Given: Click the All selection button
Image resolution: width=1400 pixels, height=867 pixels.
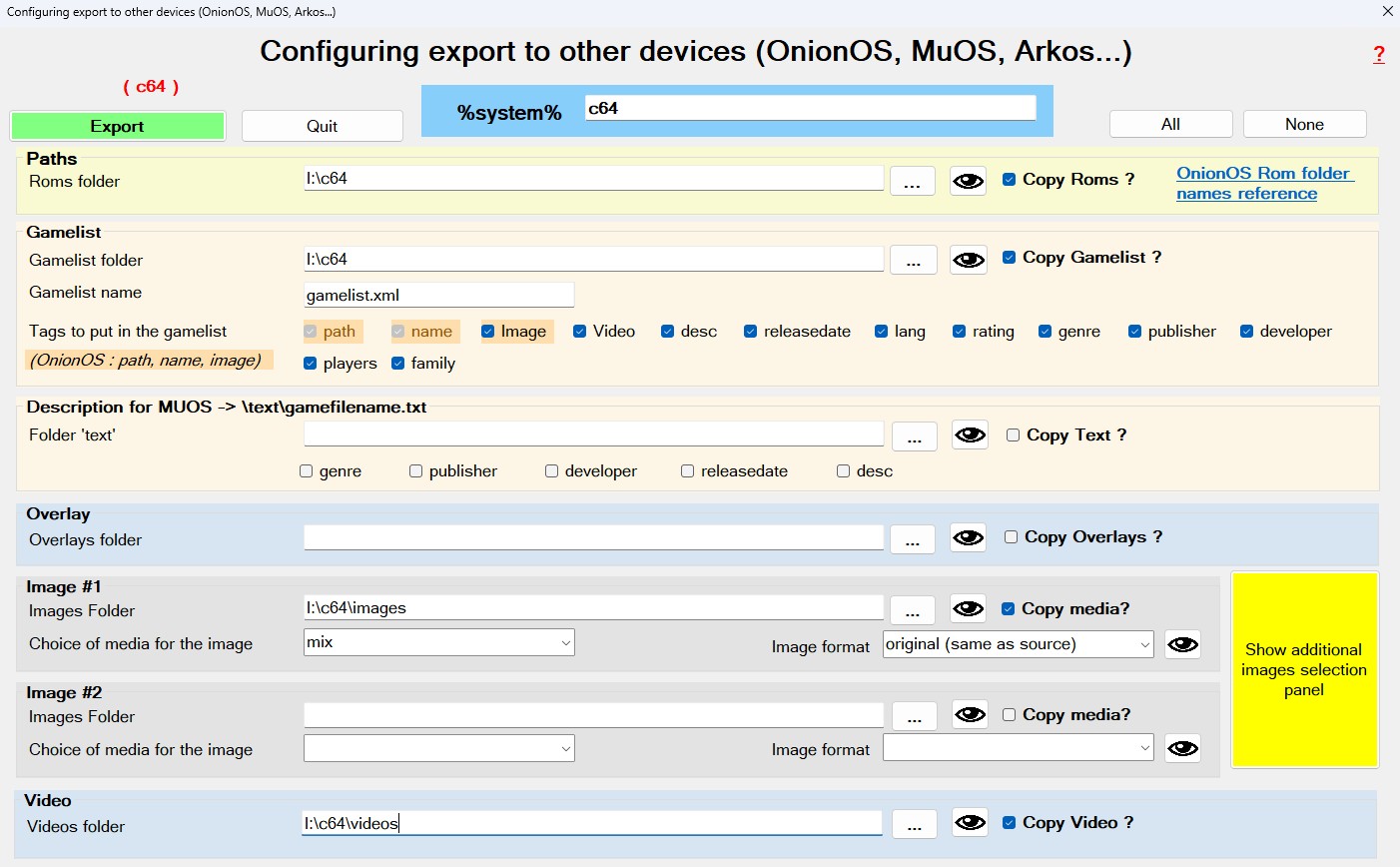Looking at the screenshot, I should 1170,125.
